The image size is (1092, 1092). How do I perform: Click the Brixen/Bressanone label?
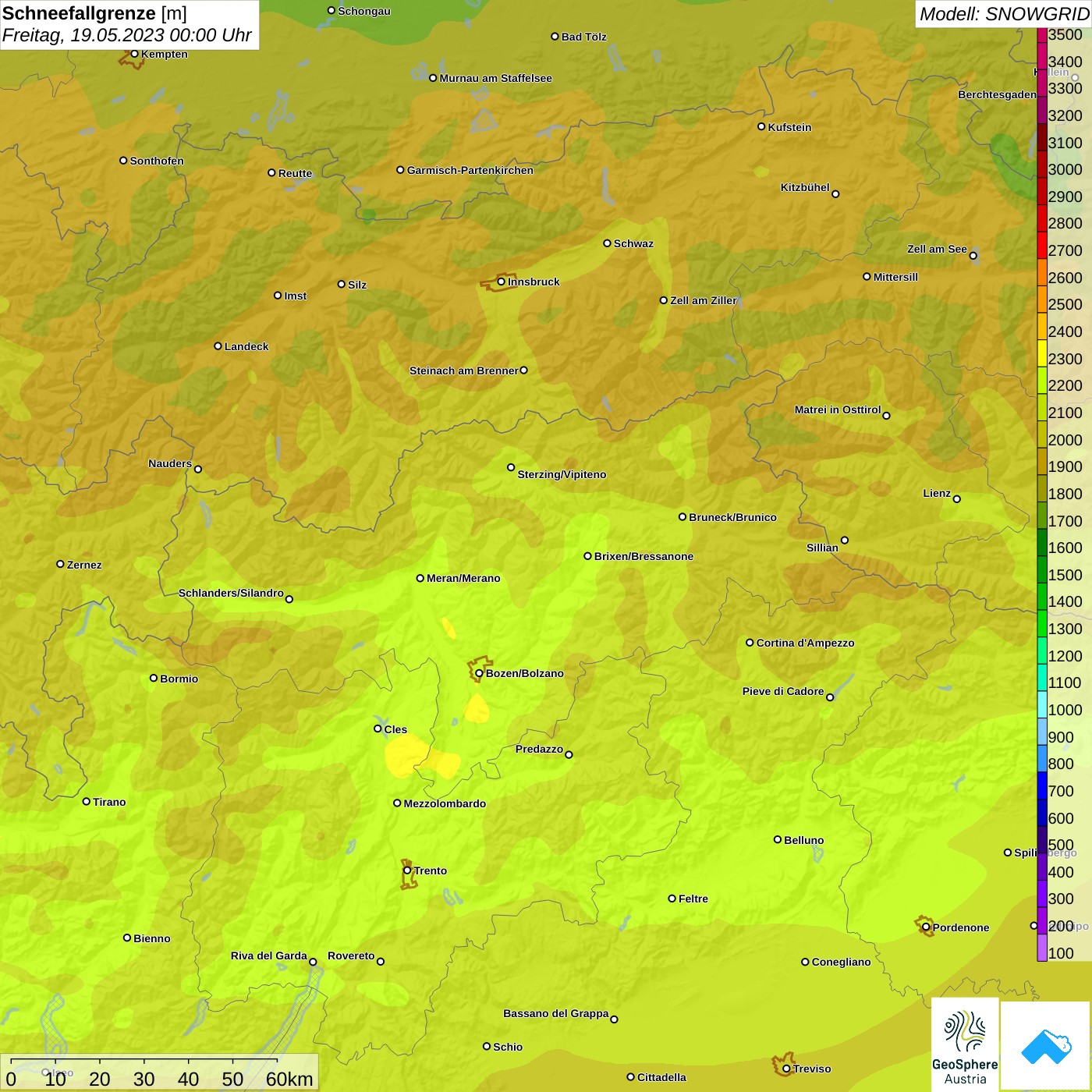pyautogui.click(x=643, y=556)
